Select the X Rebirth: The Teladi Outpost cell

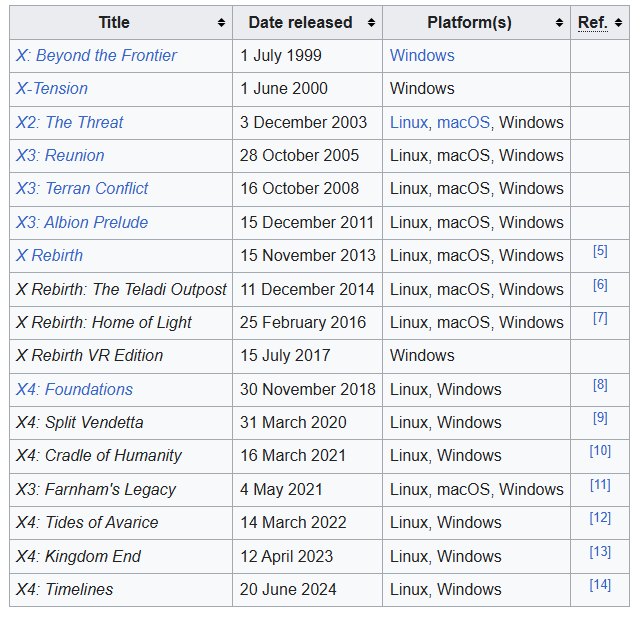pyautogui.click(x=121, y=289)
